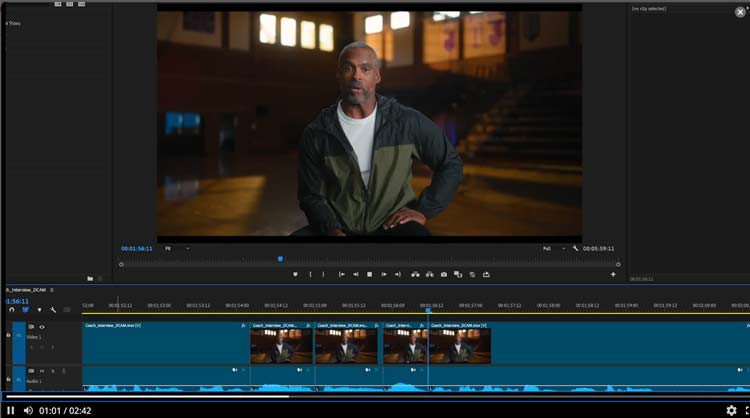
Task: Toggle track lock on Audio 1
Action: [x=9, y=379]
